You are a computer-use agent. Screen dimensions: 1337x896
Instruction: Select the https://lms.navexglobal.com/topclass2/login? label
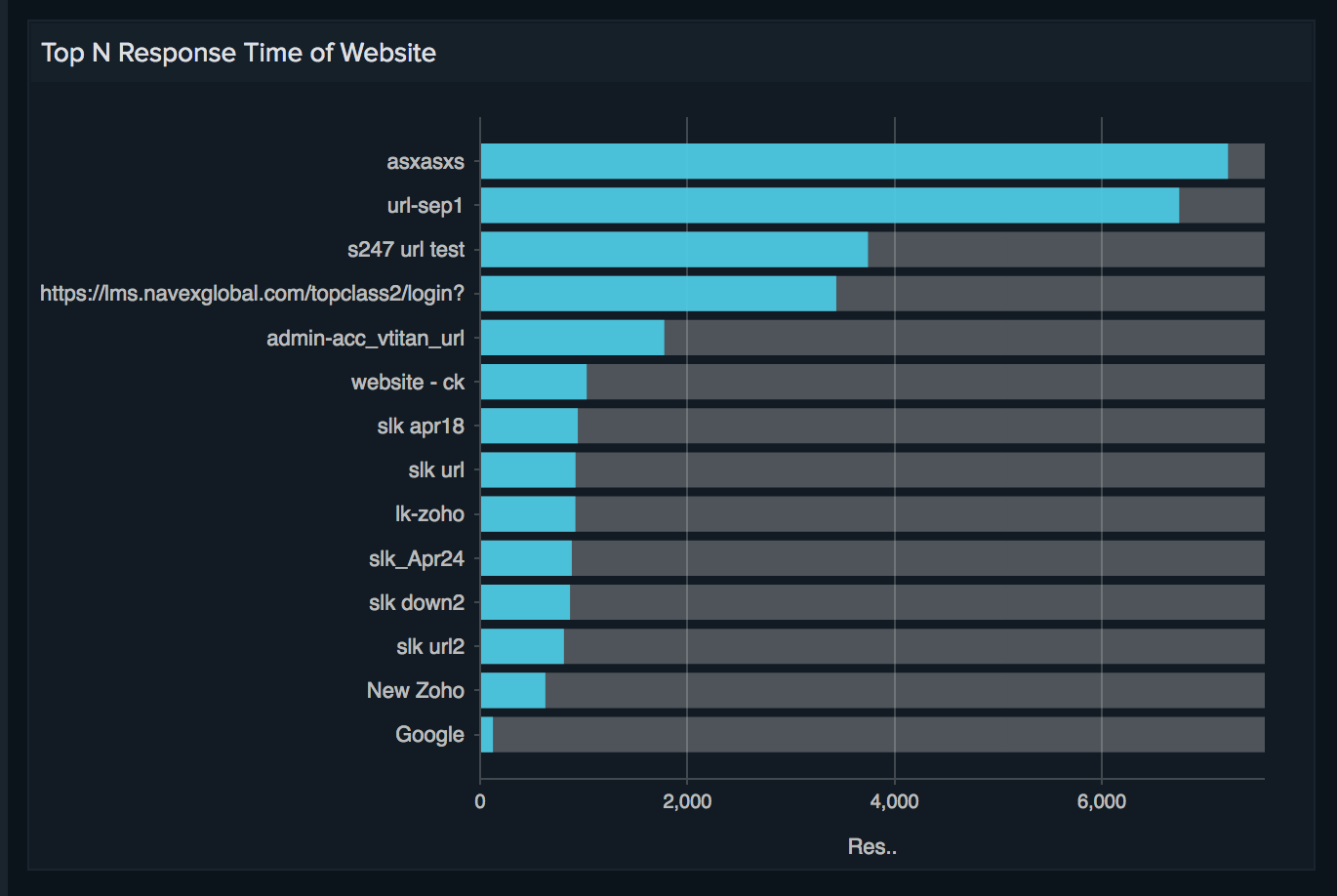(252, 293)
